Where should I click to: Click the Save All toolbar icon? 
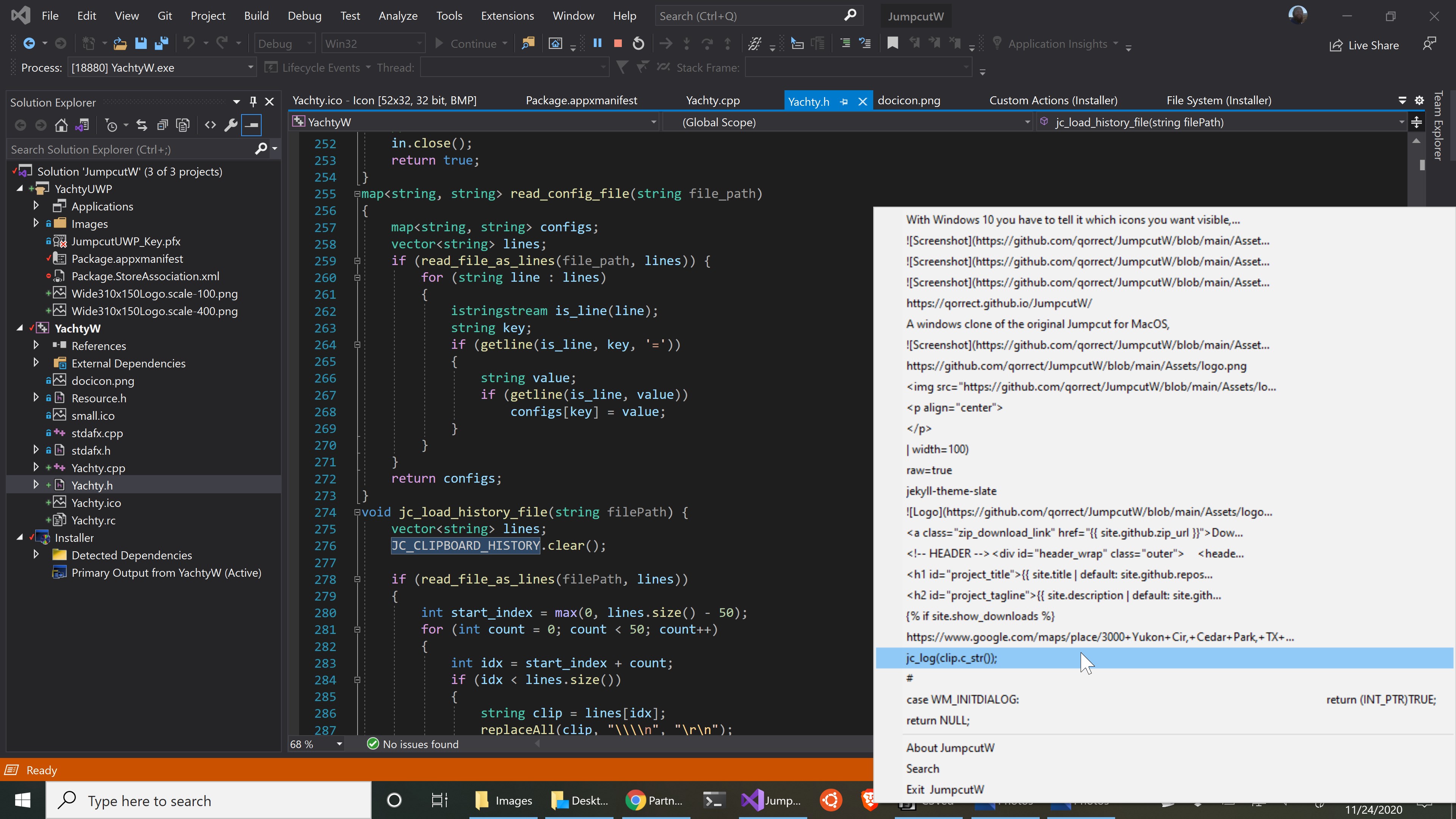pos(162,44)
